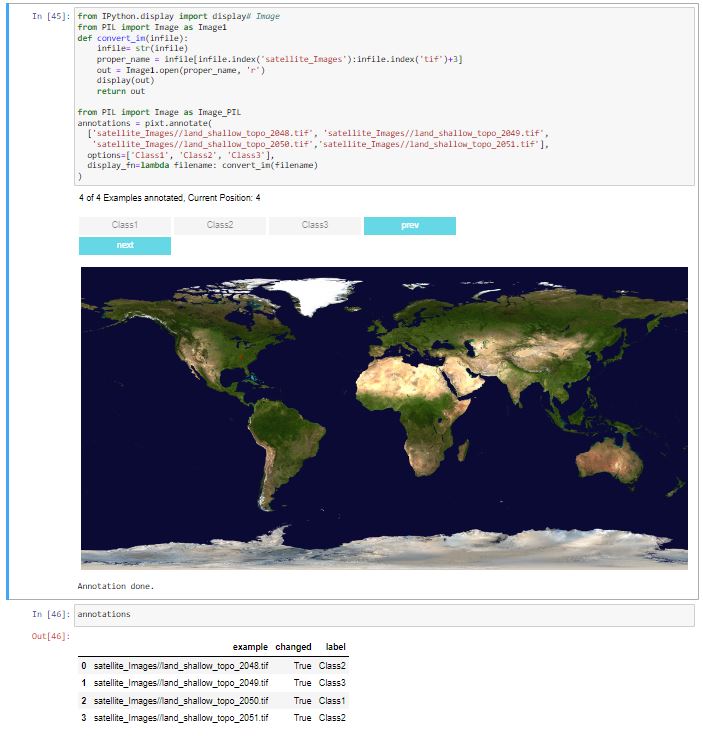
Task: Click the world map satellite image output
Action: click(384, 418)
